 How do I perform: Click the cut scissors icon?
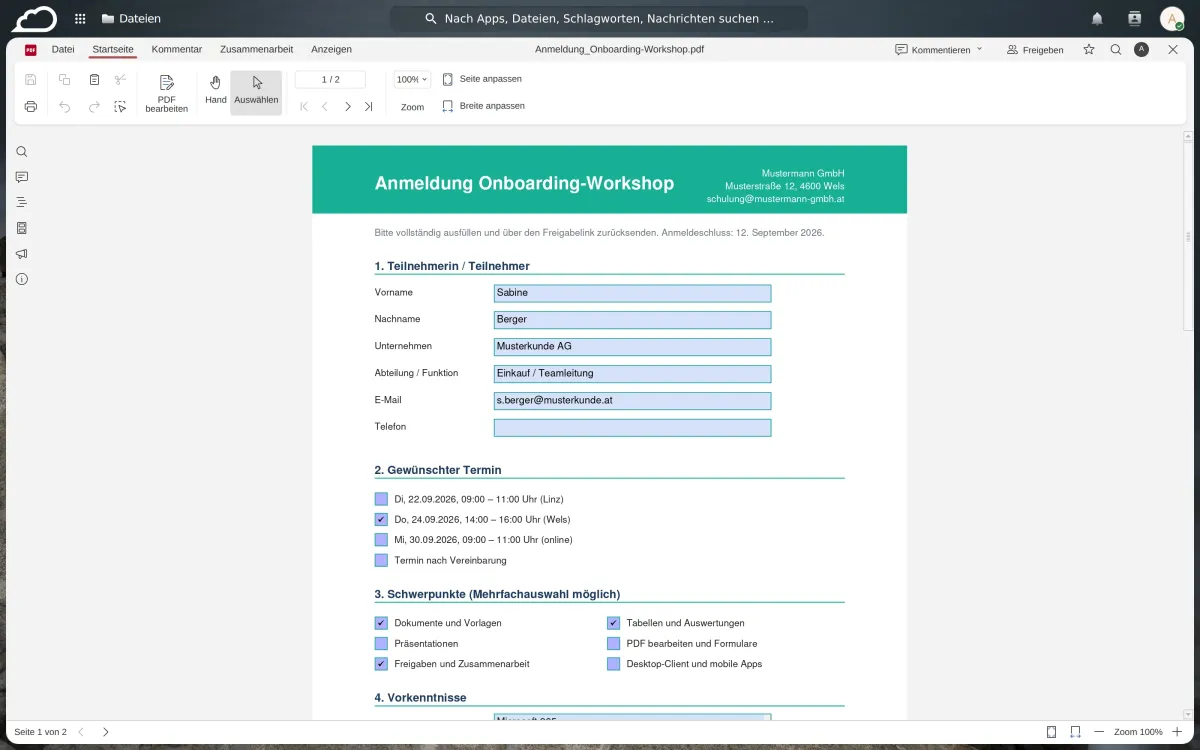click(x=120, y=80)
